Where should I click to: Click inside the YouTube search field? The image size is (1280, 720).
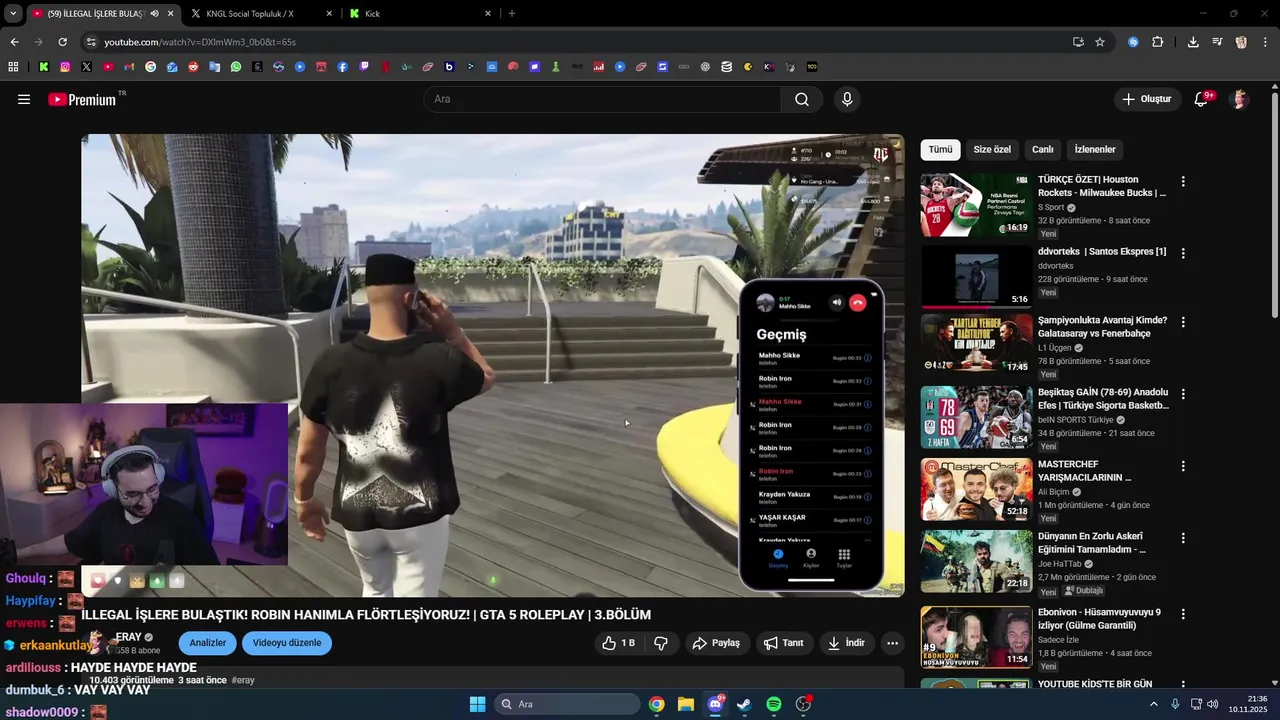click(x=603, y=99)
